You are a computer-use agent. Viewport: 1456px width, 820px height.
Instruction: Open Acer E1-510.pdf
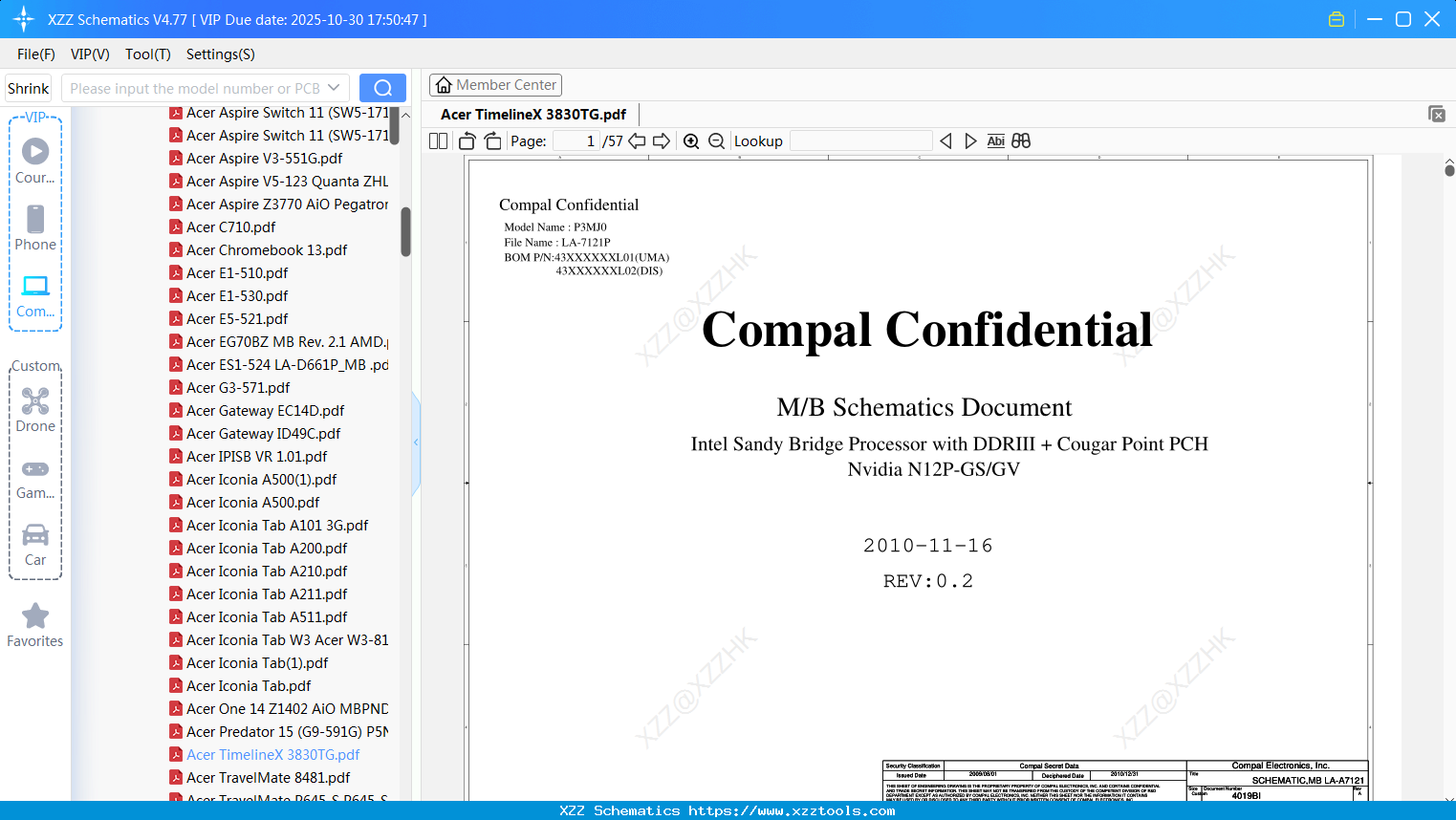[x=237, y=273]
